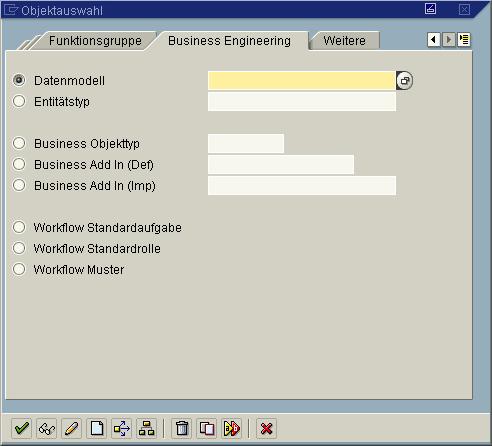The image size is (492, 446).
Task: Pick the Workflow Standardrolle radio button
Action: pyautogui.click(x=19, y=248)
